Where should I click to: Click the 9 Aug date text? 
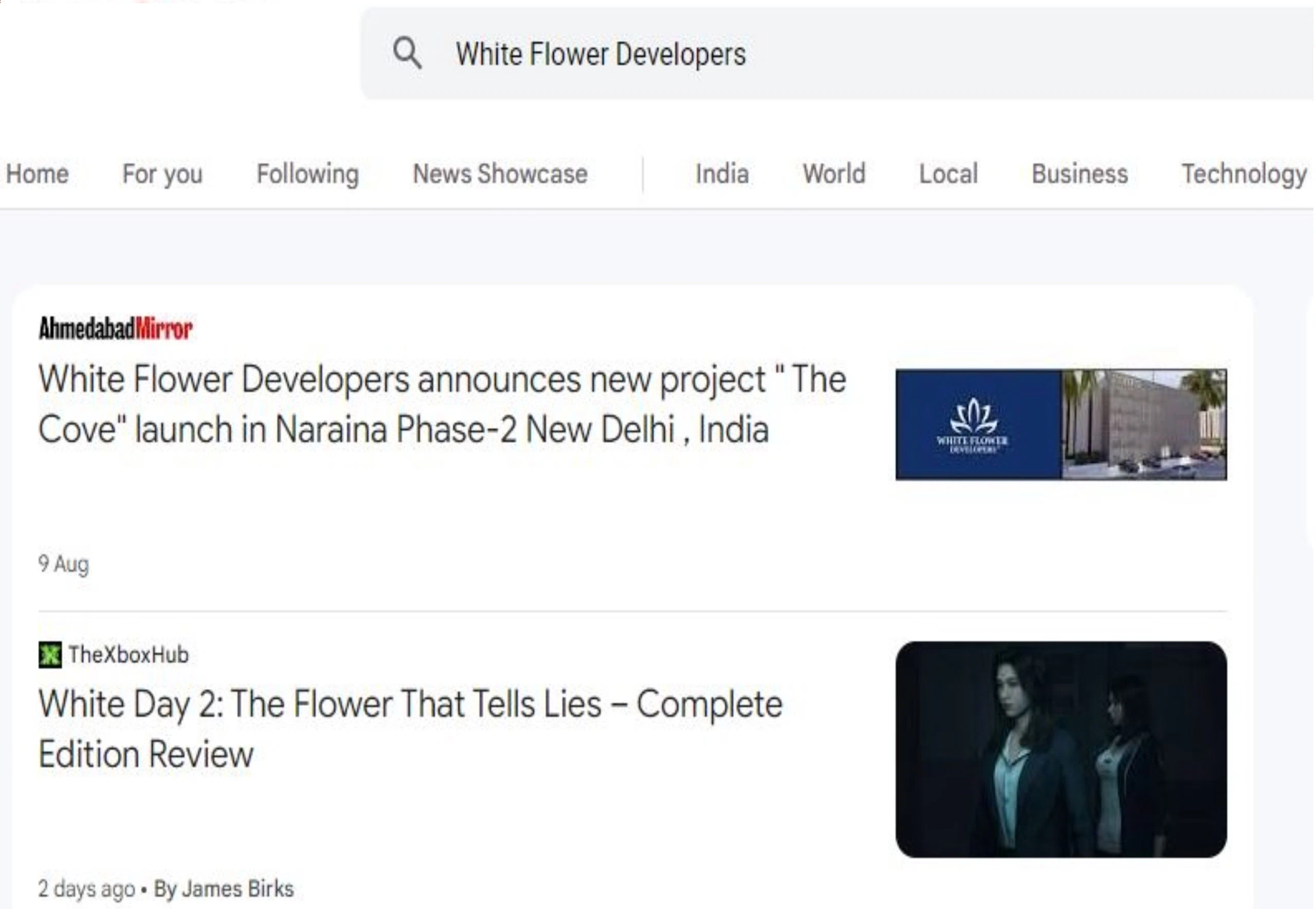[64, 565]
